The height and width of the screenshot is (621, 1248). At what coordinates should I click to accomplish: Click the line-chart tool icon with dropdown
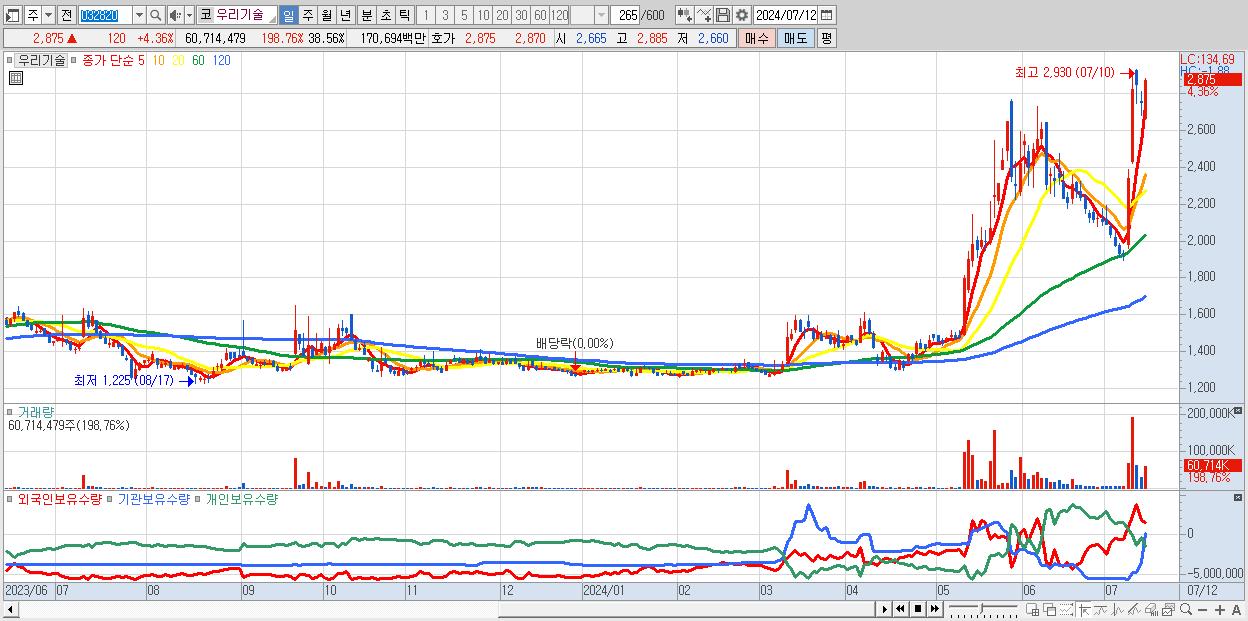point(704,15)
